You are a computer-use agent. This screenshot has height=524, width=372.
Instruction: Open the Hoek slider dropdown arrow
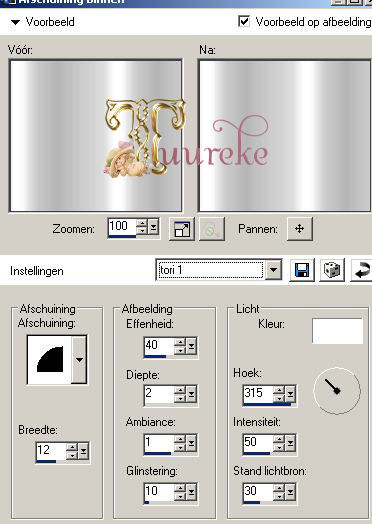pos(290,394)
